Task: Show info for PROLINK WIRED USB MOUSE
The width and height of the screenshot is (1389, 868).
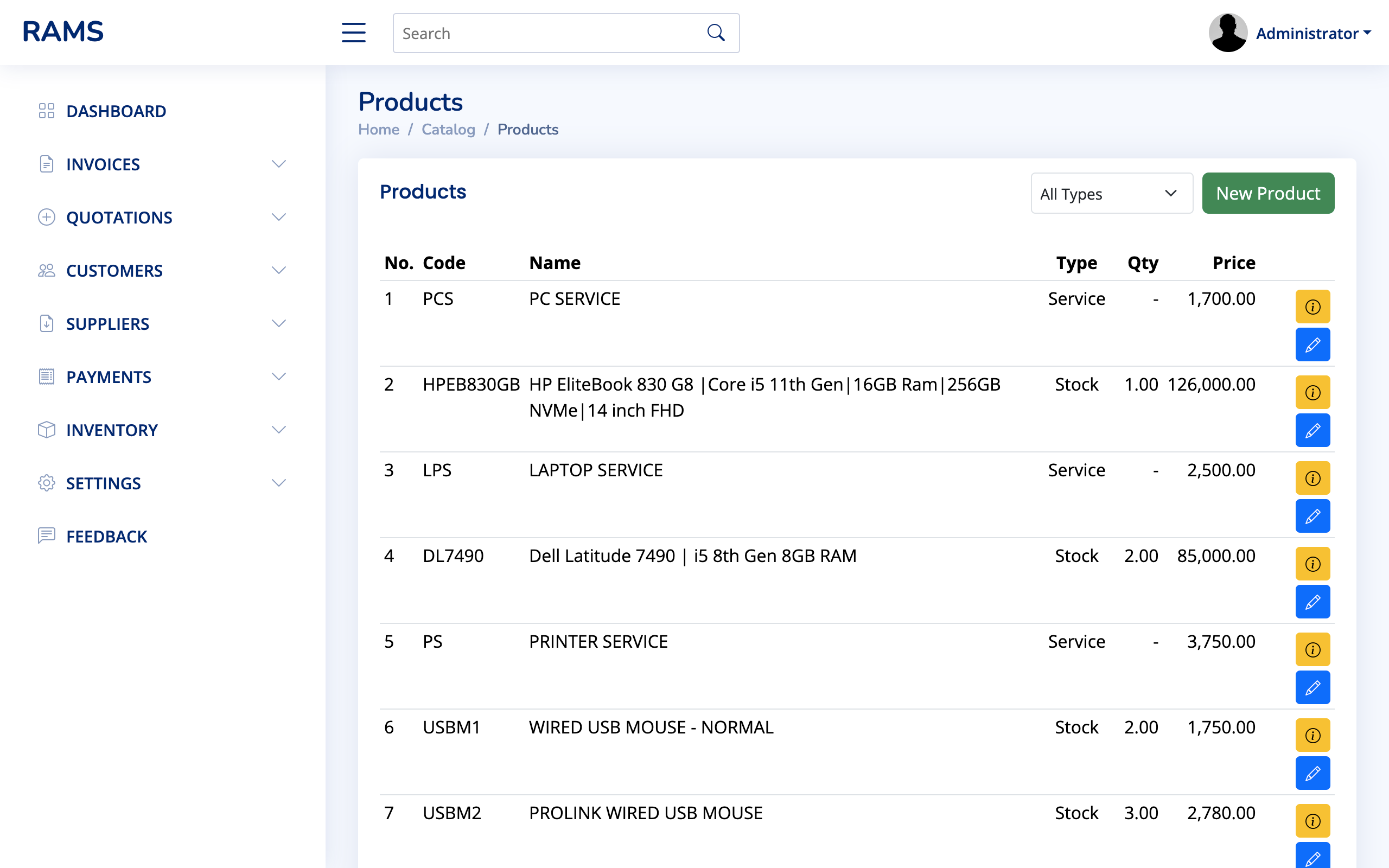Action: (x=1312, y=821)
